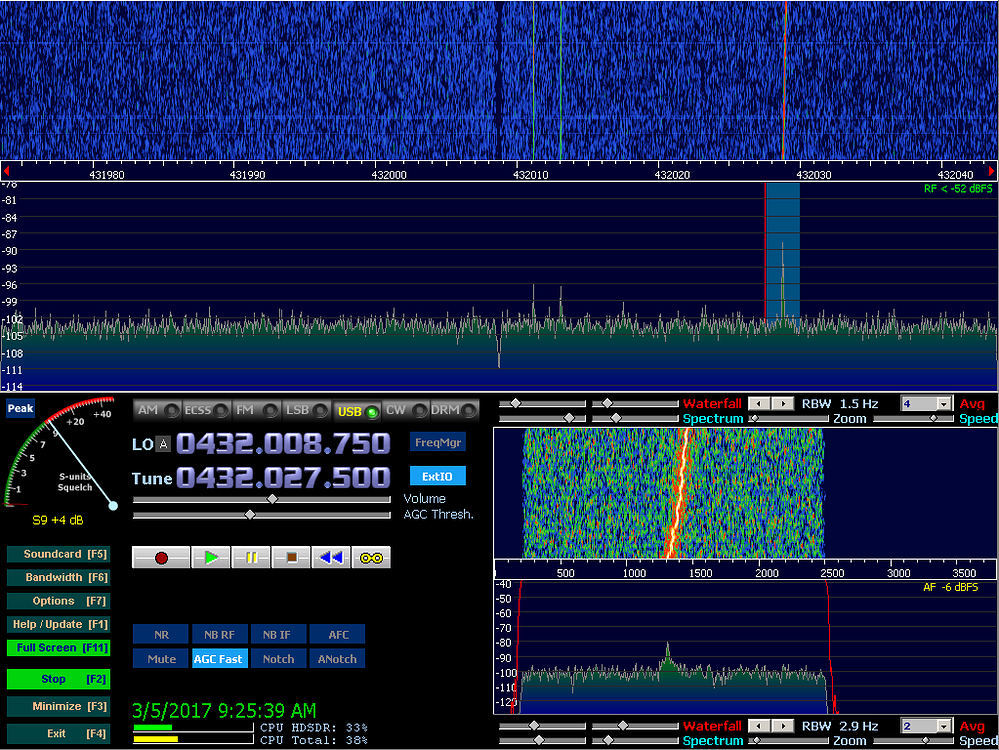The height and width of the screenshot is (750, 999).
Task: Open Soundcard [F5] settings
Action: (59, 554)
